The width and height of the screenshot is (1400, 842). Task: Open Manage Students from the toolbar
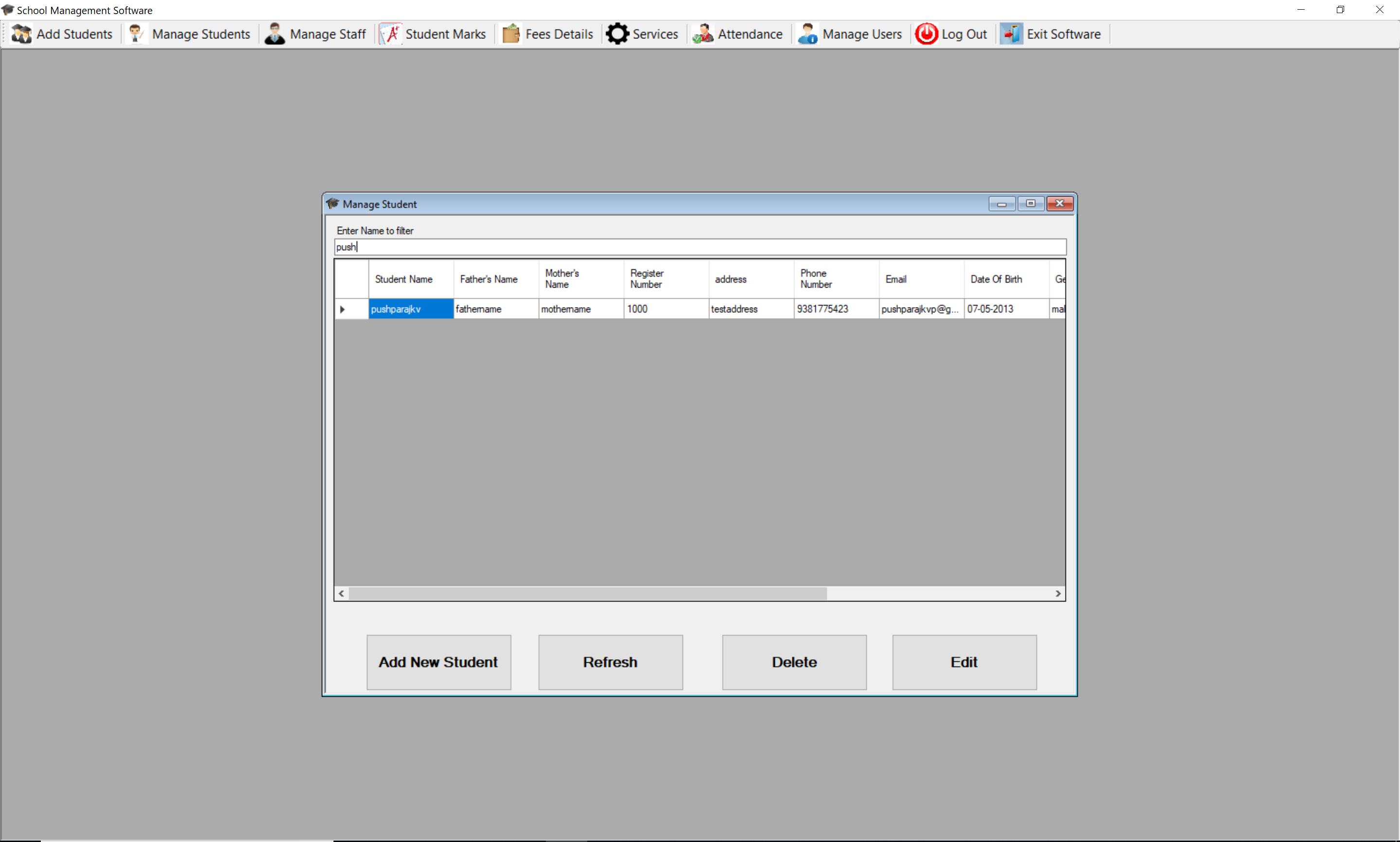[136, 34]
